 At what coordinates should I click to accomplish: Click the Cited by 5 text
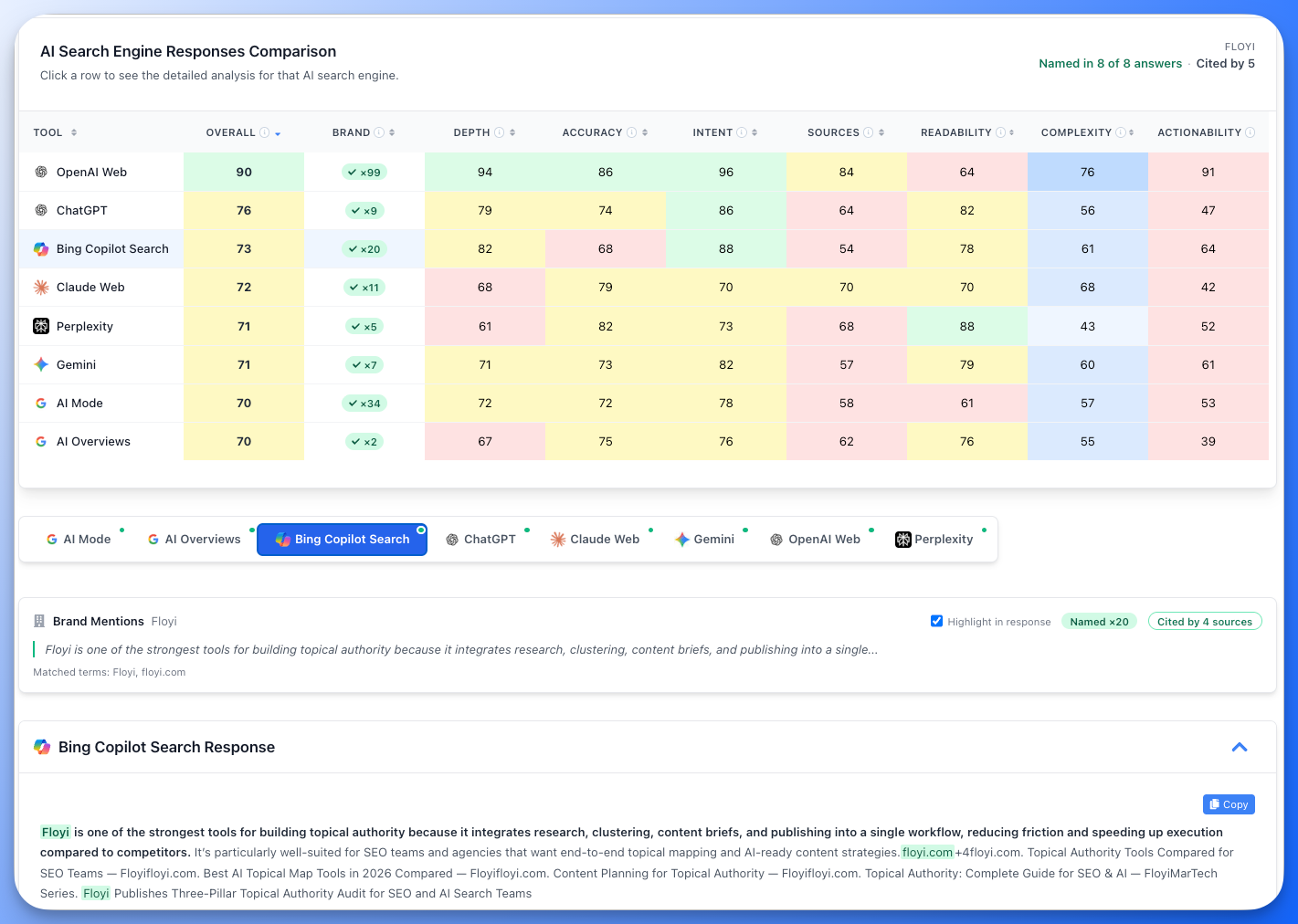[1226, 63]
